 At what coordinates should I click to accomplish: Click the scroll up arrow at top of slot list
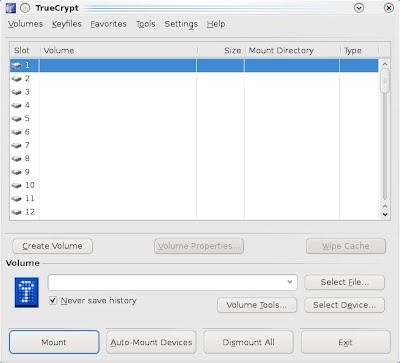385,64
